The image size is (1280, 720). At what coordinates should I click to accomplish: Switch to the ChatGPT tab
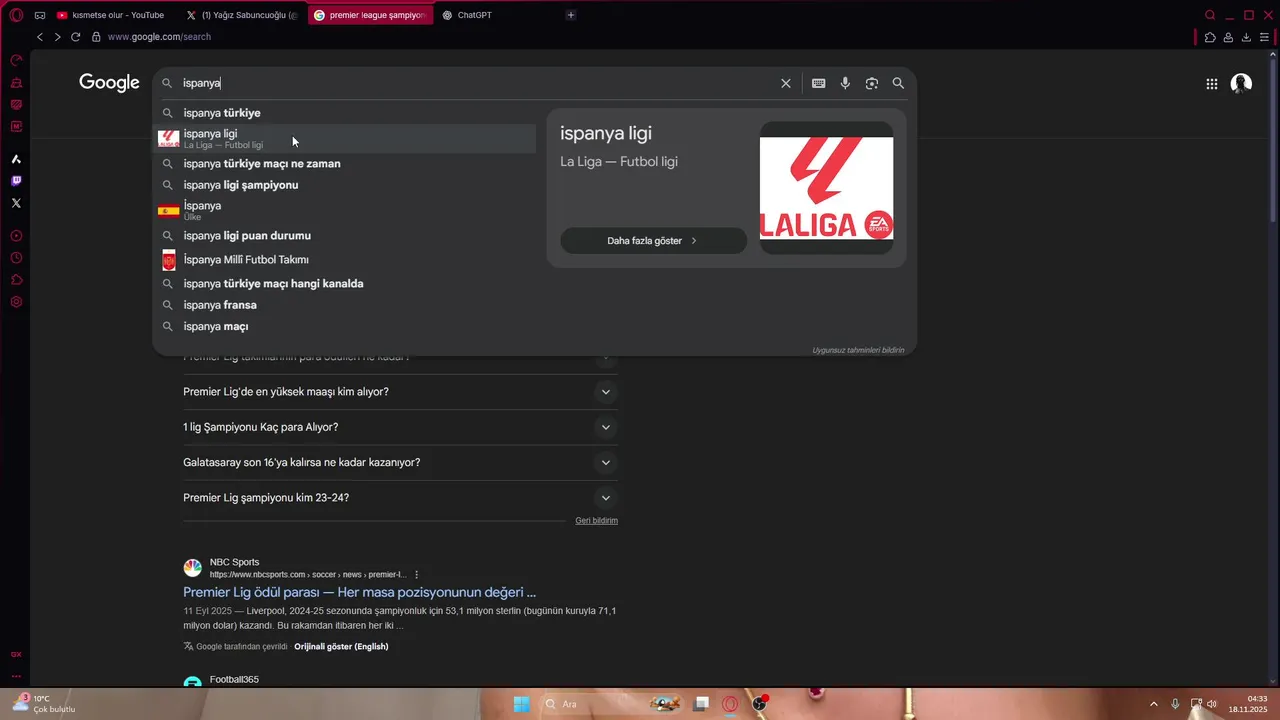tap(497, 15)
